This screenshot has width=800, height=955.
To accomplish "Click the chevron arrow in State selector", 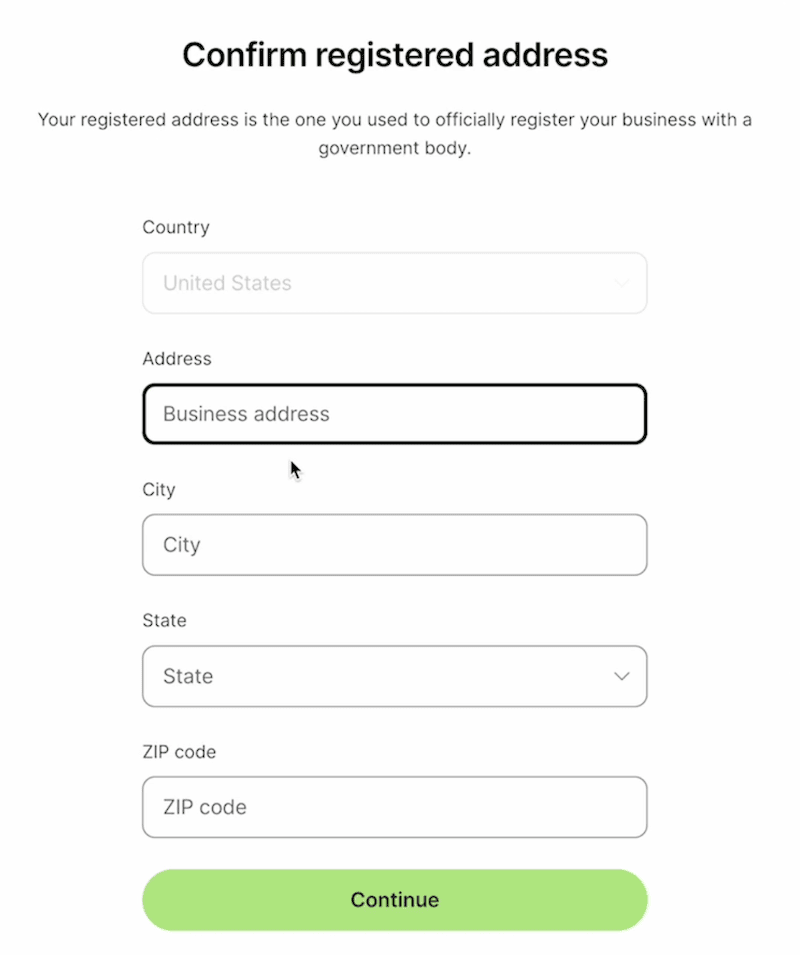I will [621, 676].
